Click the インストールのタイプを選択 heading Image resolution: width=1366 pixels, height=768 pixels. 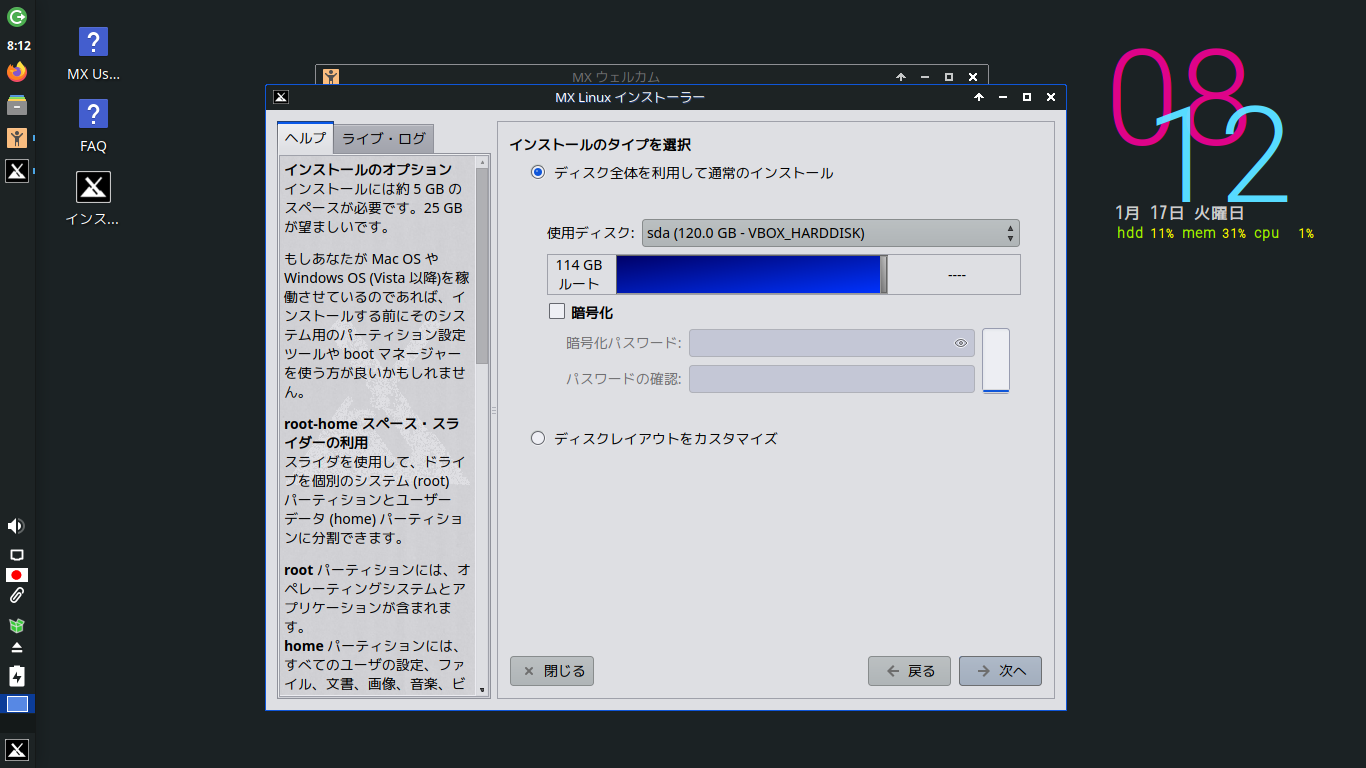click(600, 145)
